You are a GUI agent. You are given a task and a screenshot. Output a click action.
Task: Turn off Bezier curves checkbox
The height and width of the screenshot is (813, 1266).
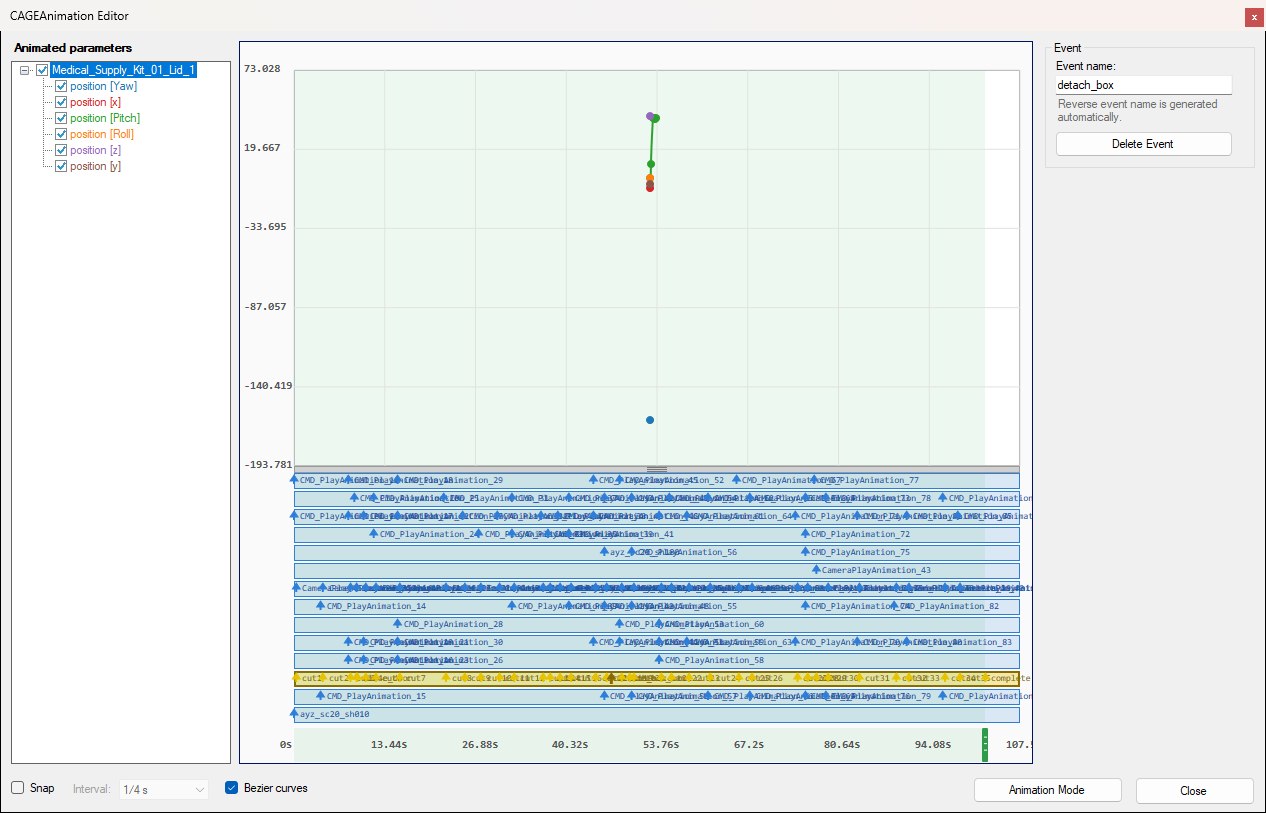coord(232,788)
